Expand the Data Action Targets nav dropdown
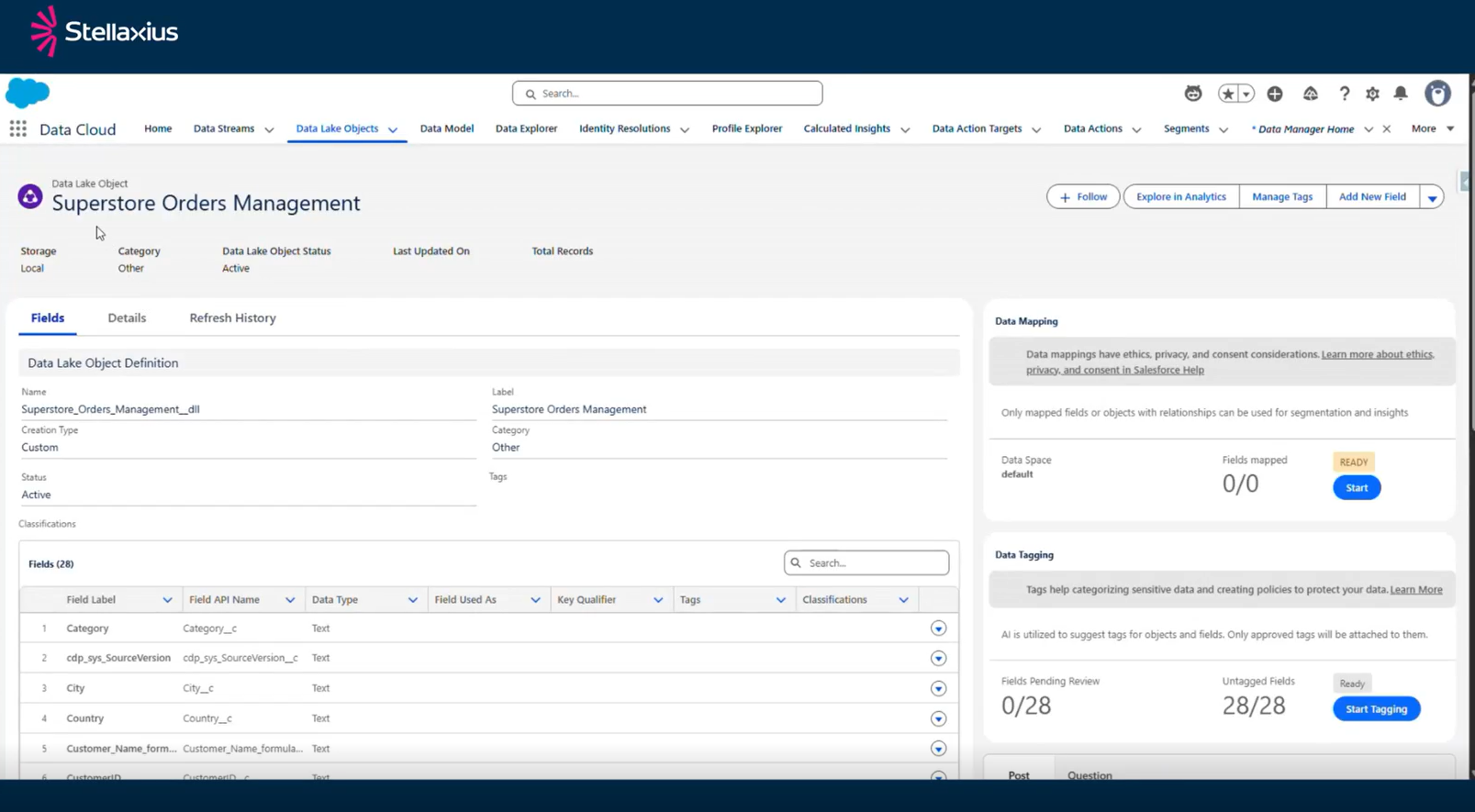 tap(1036, 130)
